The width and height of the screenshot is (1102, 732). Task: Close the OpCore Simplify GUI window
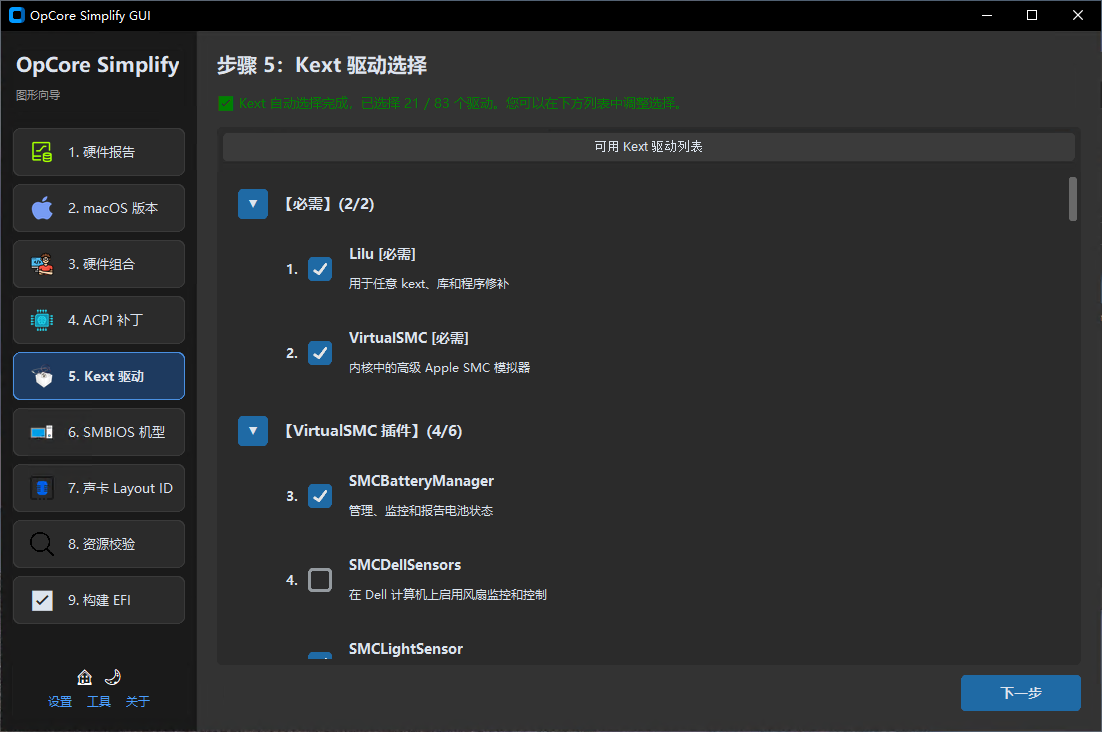pyautogui.click(x=1077, y=15)
